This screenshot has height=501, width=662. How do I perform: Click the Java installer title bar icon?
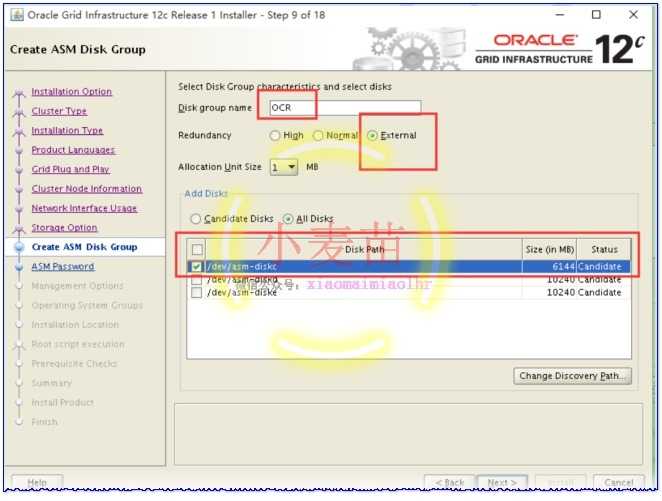16,15
